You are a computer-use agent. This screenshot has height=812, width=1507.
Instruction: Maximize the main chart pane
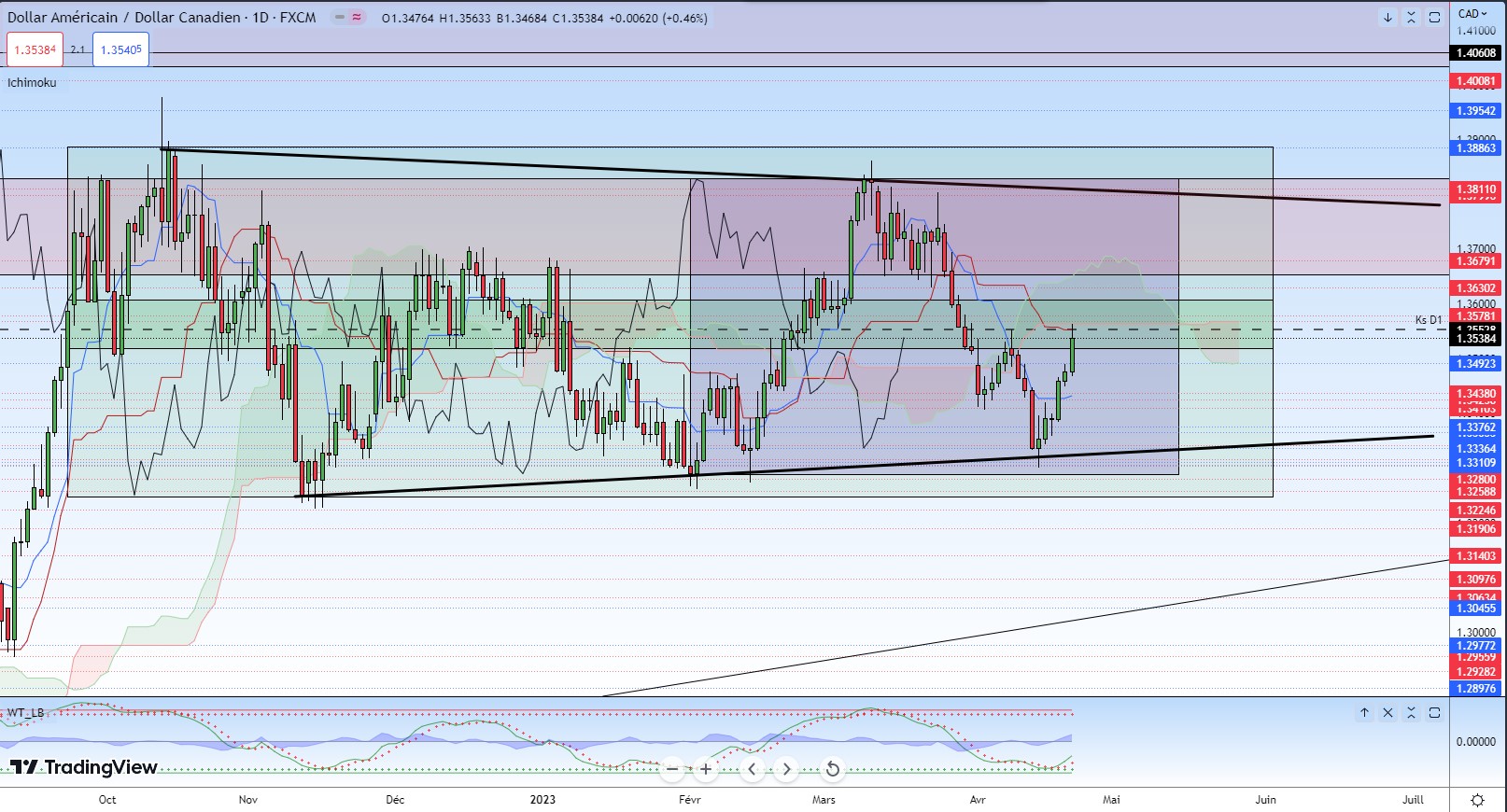[x=1434, y=18]
